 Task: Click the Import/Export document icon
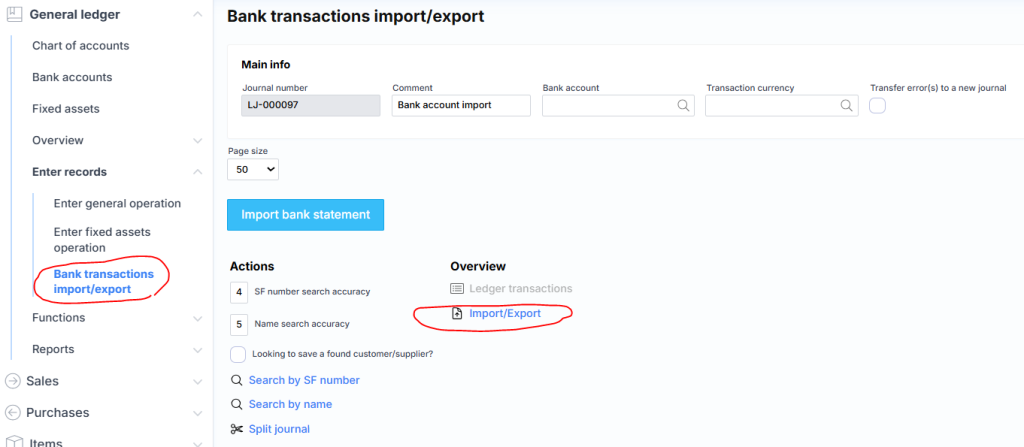[457, 314]
